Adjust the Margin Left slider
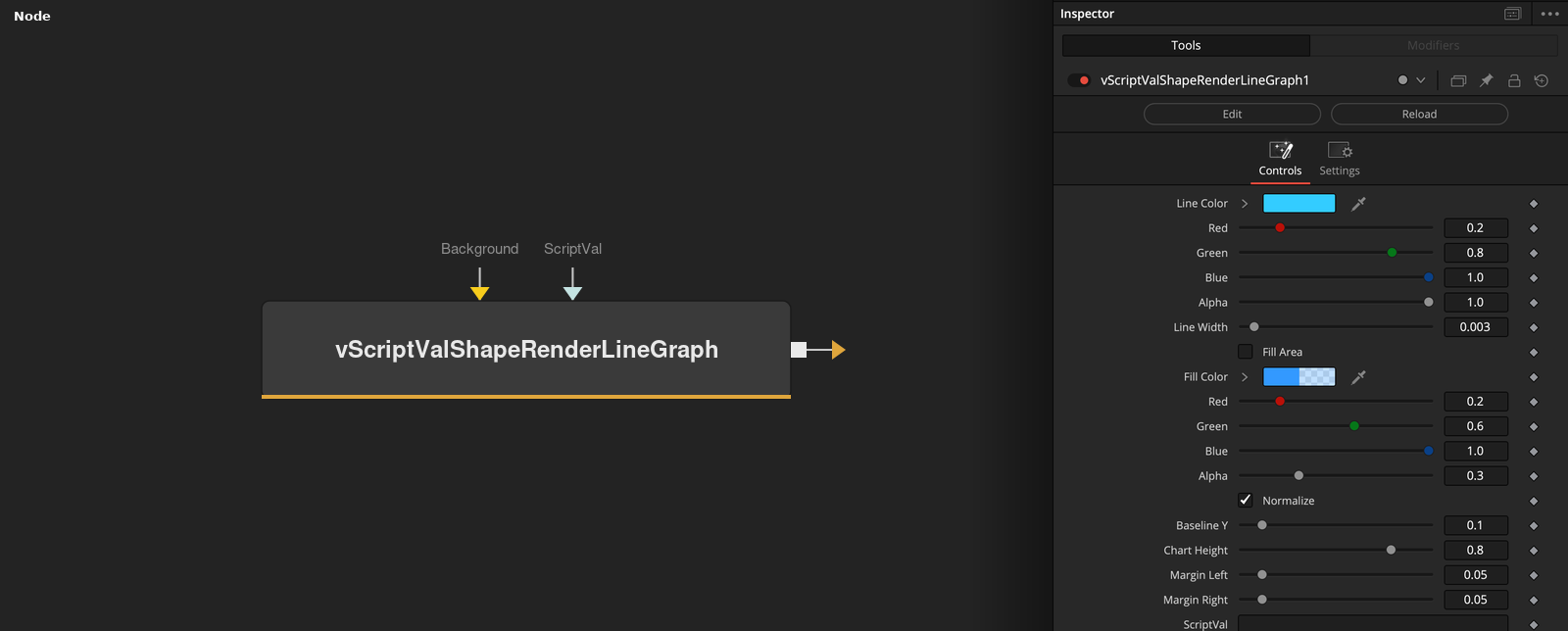 [x=1262, y=575]
